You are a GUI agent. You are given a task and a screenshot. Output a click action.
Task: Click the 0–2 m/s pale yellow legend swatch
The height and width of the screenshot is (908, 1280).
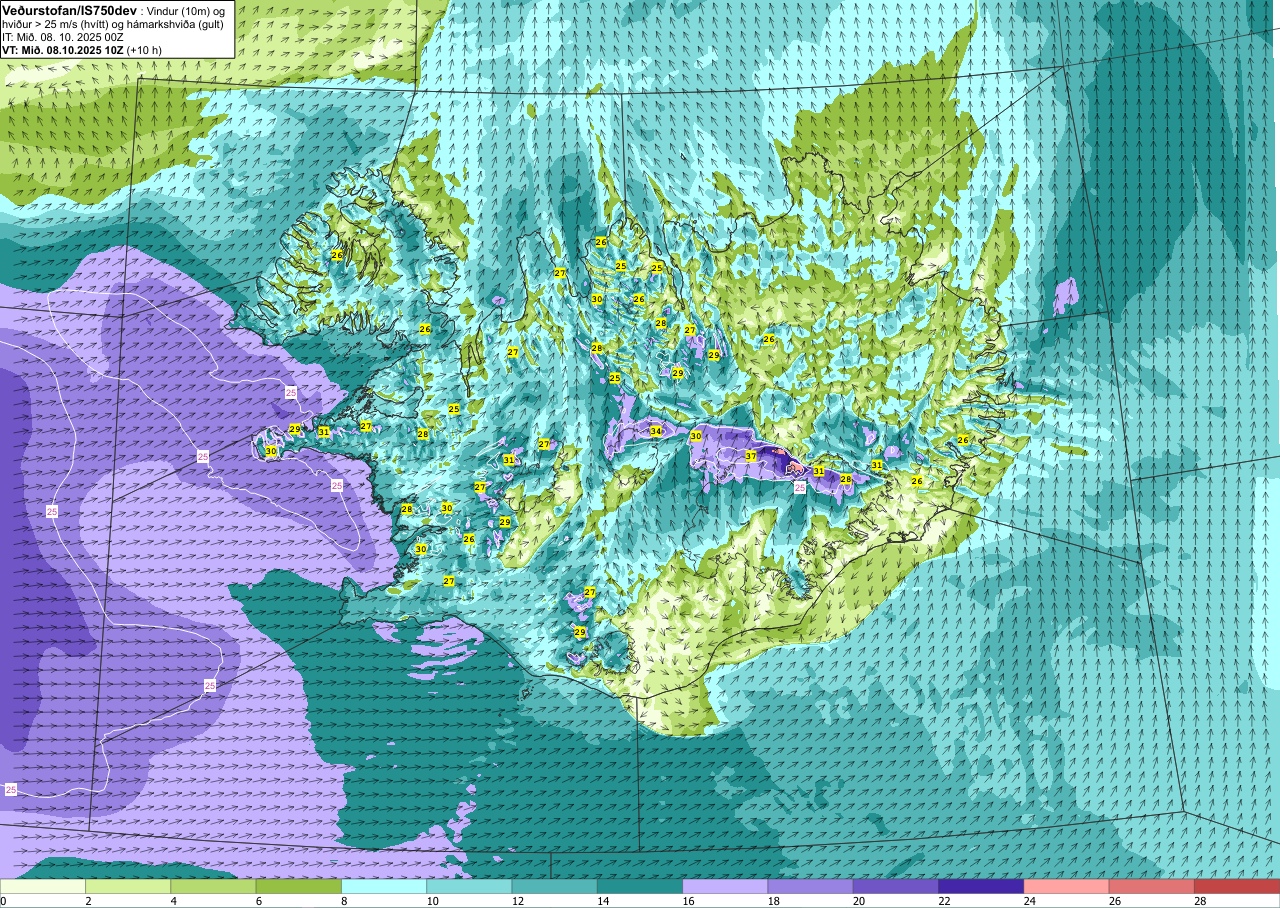tap(43, 886)
